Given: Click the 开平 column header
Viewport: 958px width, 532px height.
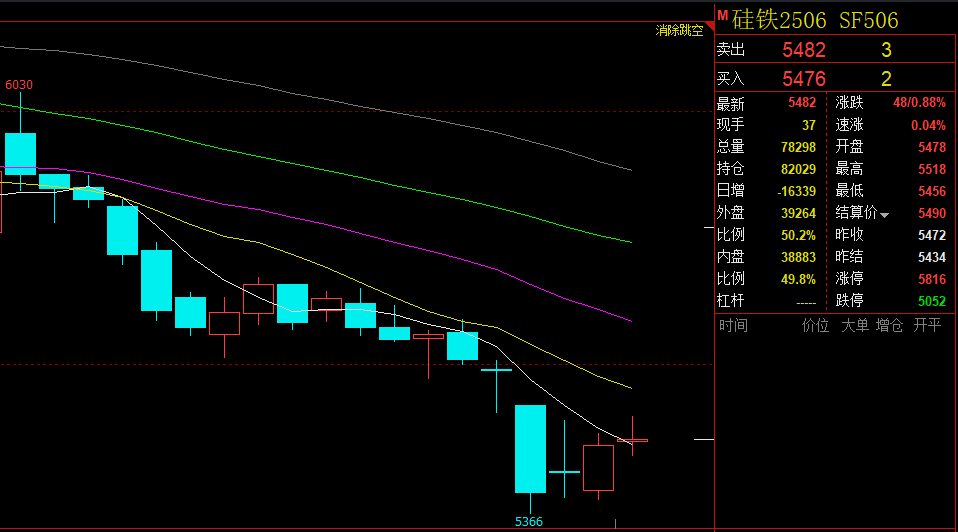Looking at the screenshot, I should tap(927, 326).
